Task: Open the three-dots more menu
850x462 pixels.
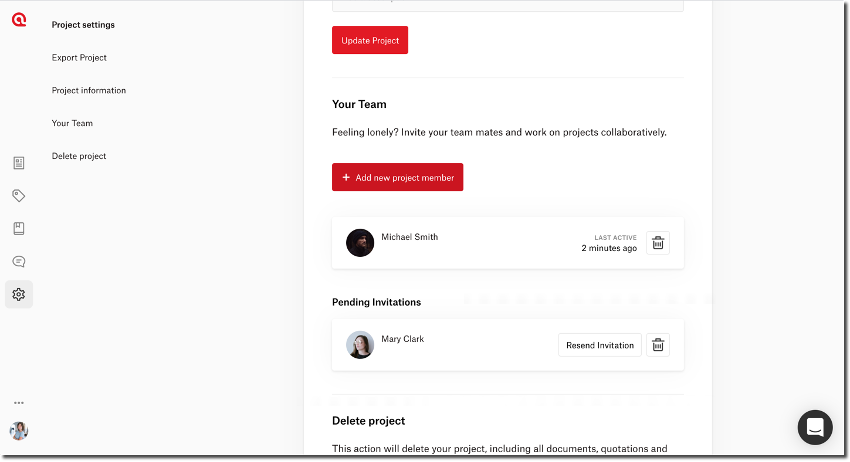Action: [19, 403]
